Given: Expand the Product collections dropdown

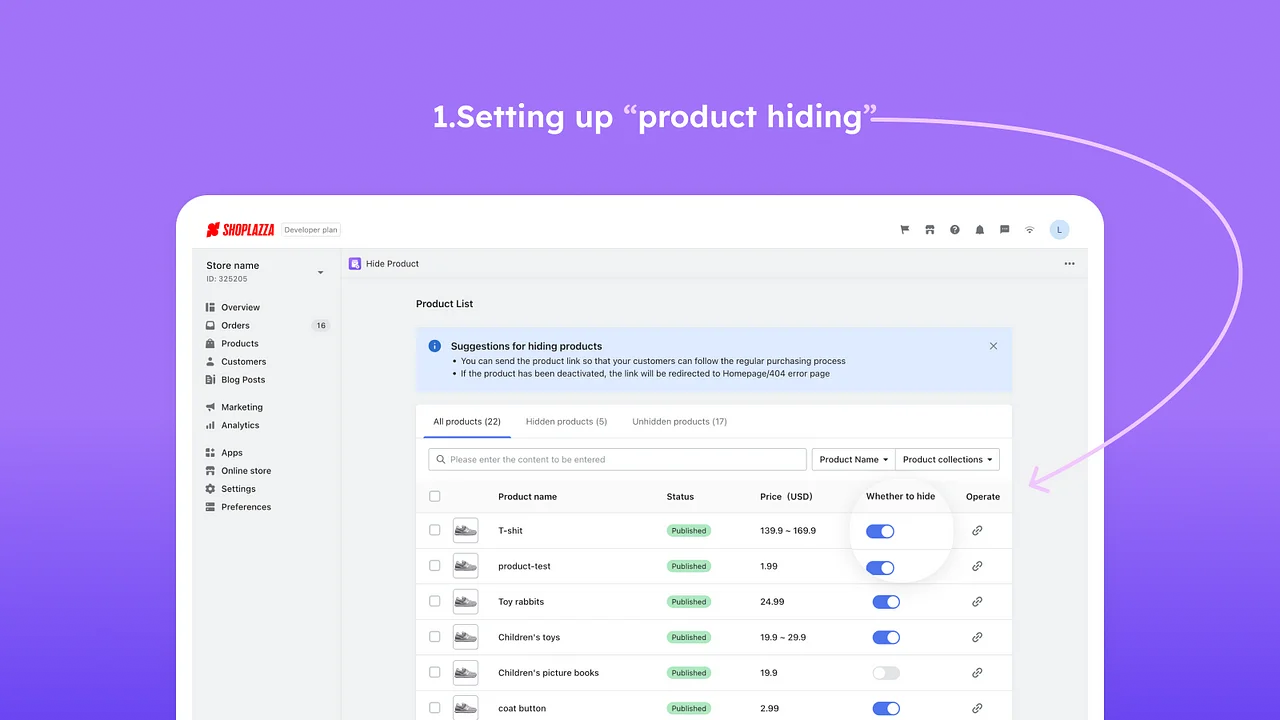Looking at the screenshot, I should point(946,459).
